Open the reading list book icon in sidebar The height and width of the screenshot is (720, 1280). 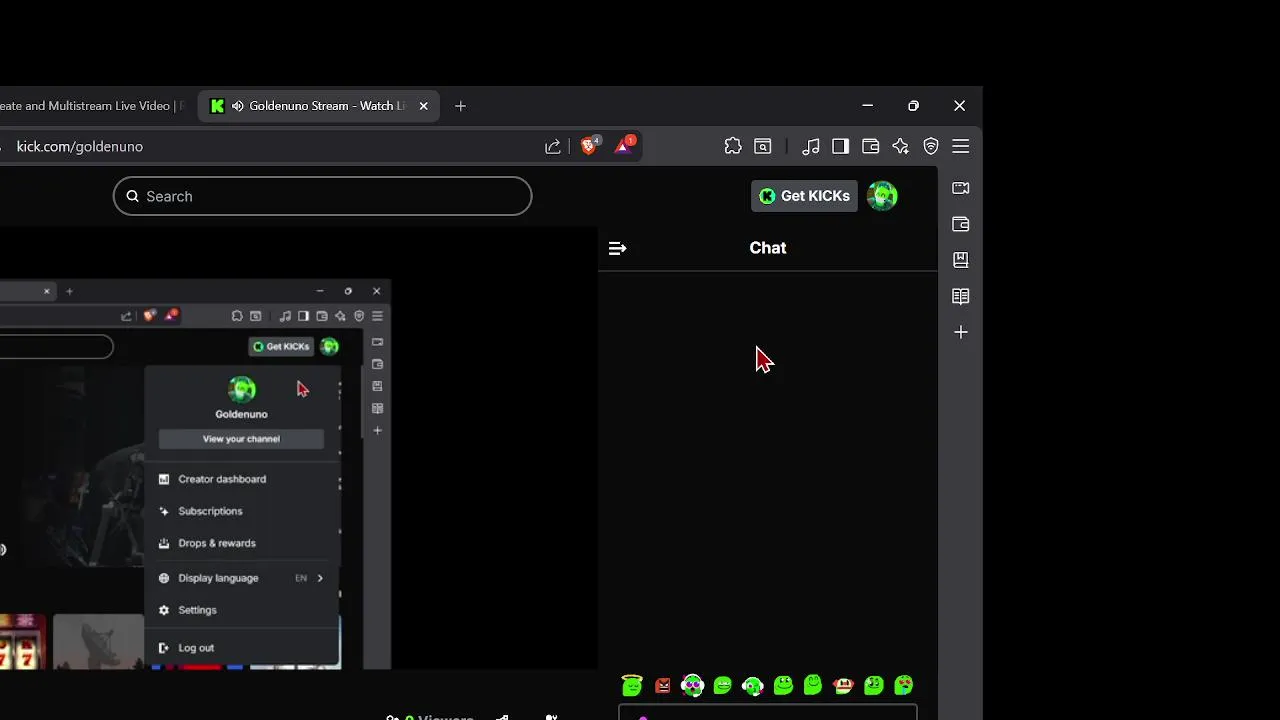961,296
